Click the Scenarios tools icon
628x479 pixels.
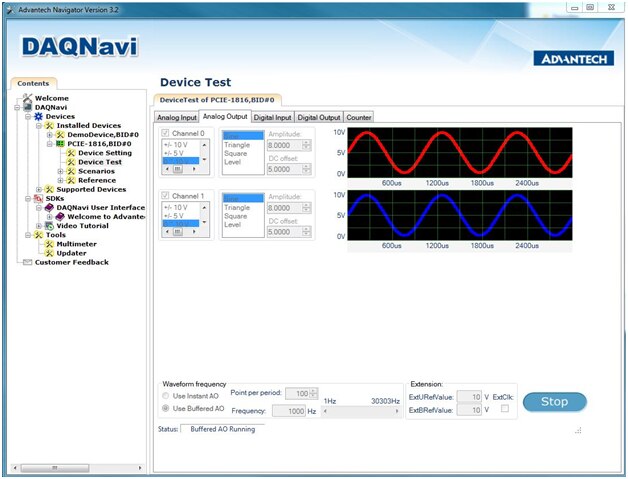coord(71,171)
